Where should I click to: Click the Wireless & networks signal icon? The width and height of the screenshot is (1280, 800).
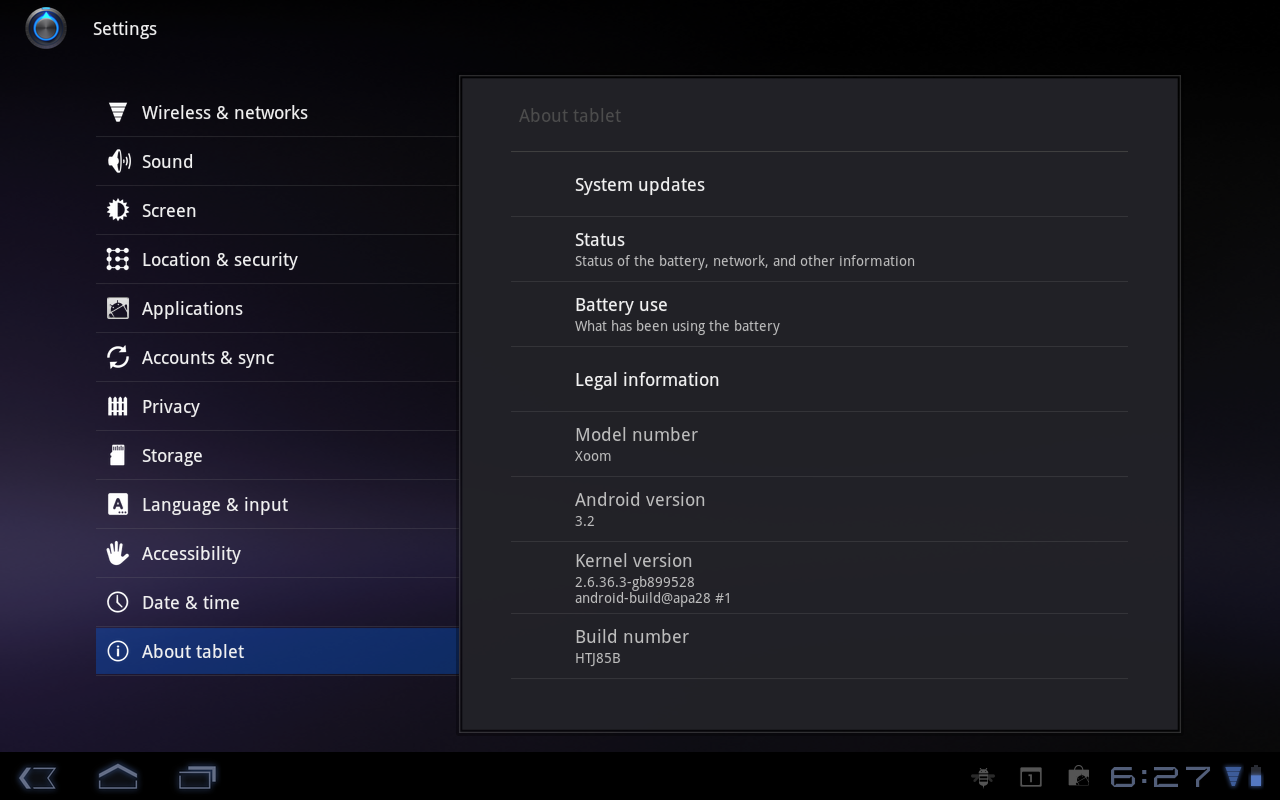tap(118, 112)
